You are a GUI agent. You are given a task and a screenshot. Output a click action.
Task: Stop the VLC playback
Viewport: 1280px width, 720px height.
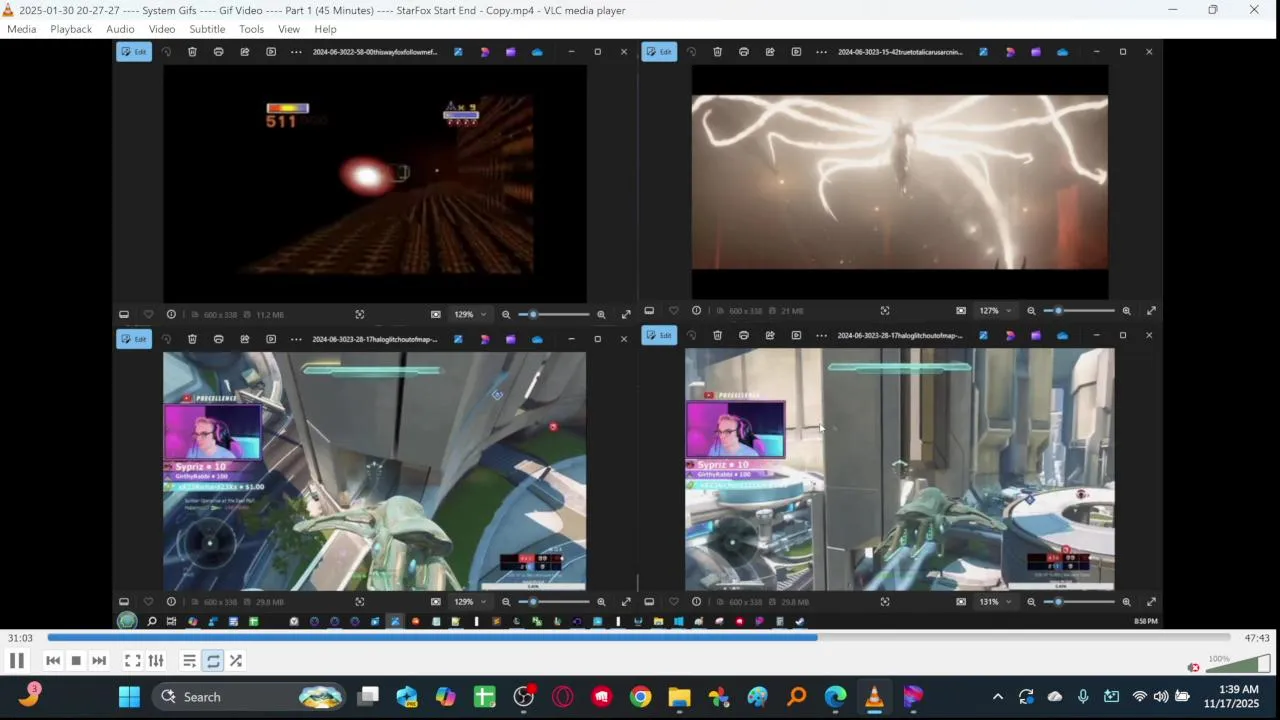point(76,661)
